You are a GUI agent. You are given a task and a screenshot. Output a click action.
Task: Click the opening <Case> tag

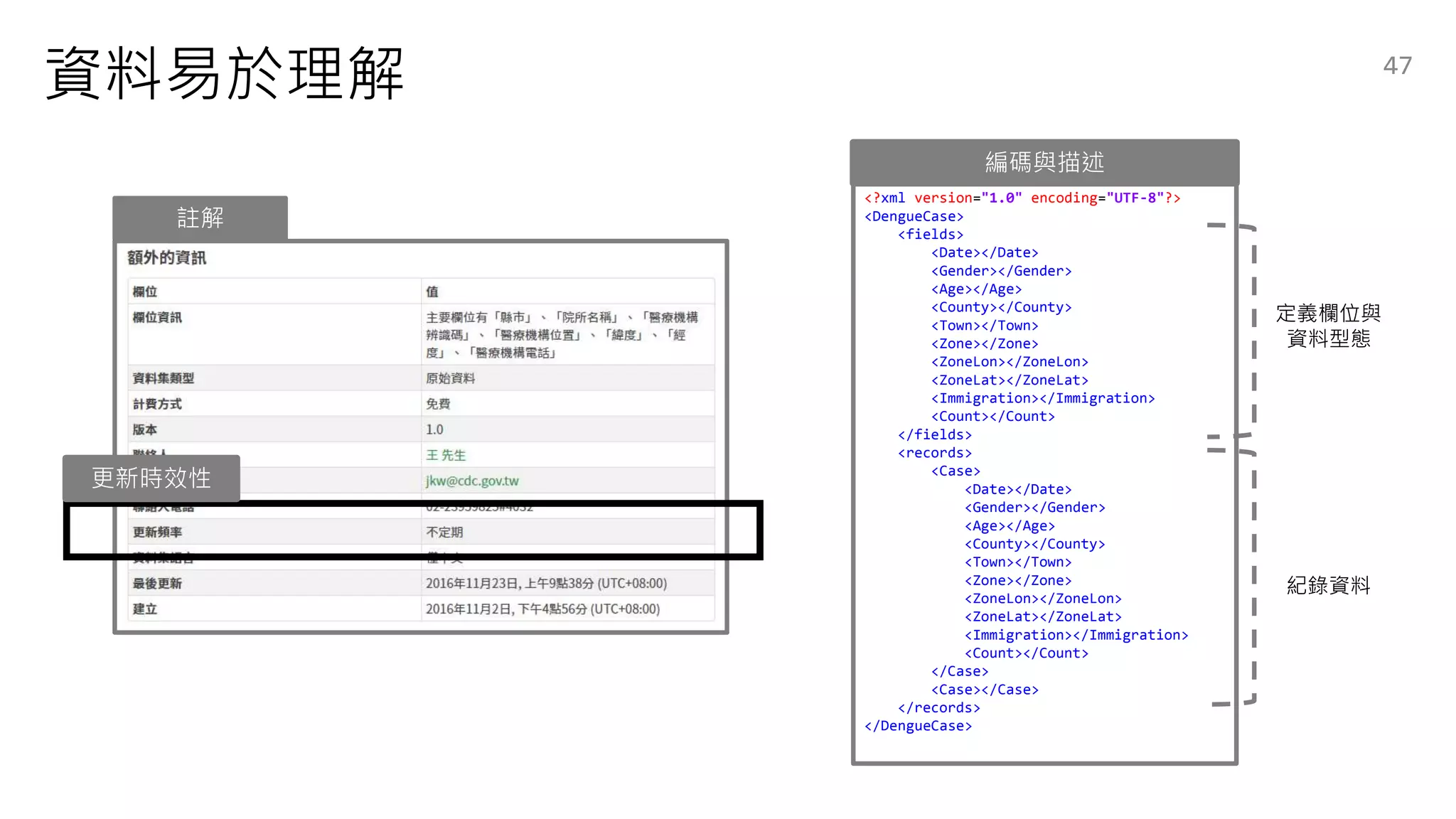(955, 471)
